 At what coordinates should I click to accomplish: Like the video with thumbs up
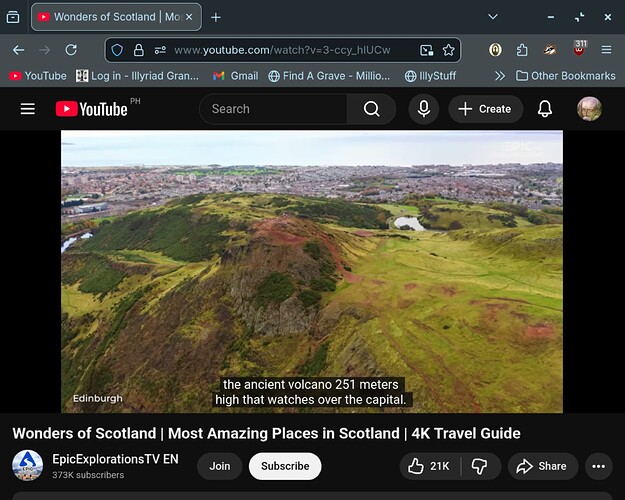429,466
